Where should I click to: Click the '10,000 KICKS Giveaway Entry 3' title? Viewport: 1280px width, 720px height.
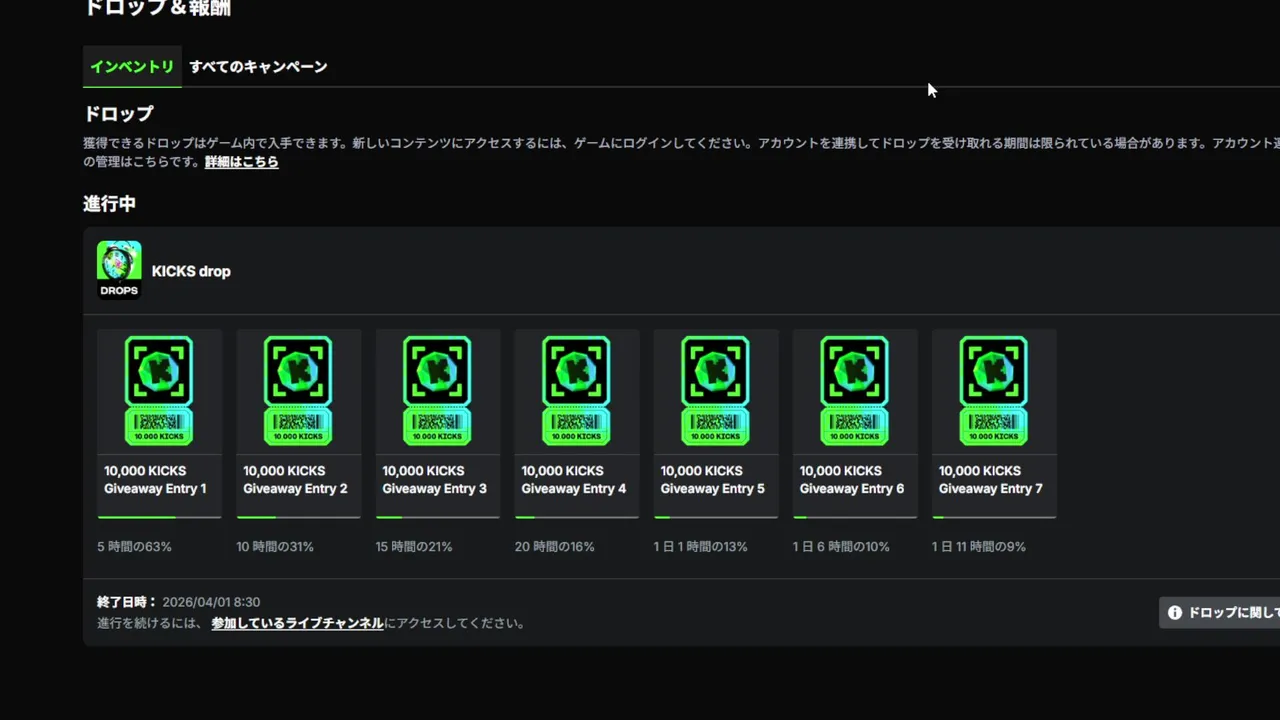434,480
